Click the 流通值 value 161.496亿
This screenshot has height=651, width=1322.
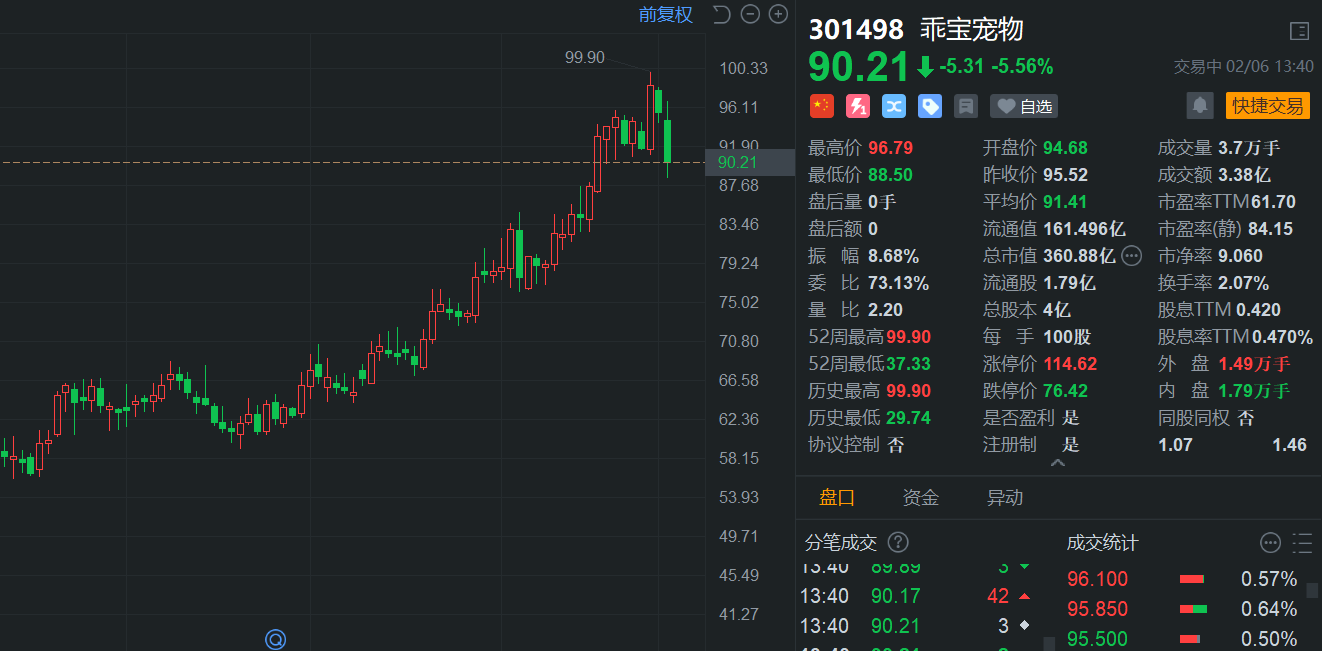[x=1084, y=229]
